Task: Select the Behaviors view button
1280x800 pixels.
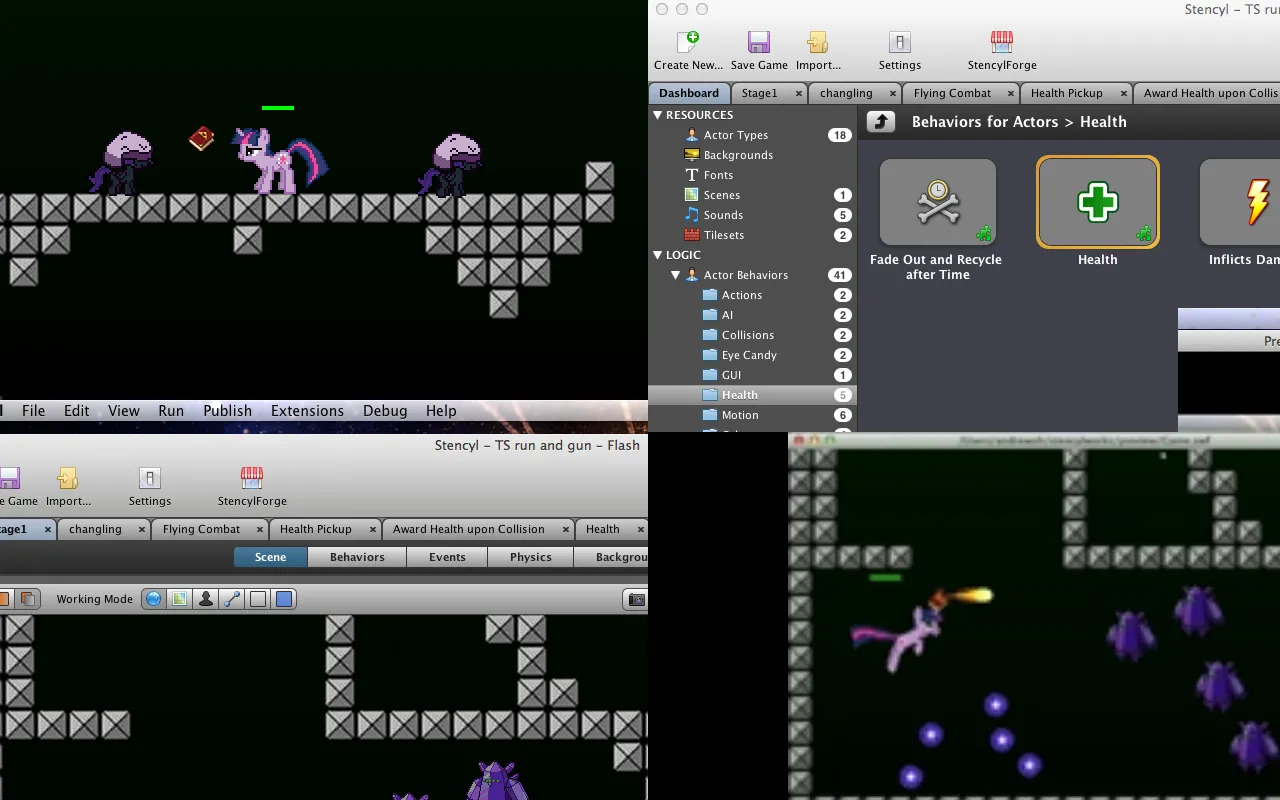Action: tap(357, 557)
